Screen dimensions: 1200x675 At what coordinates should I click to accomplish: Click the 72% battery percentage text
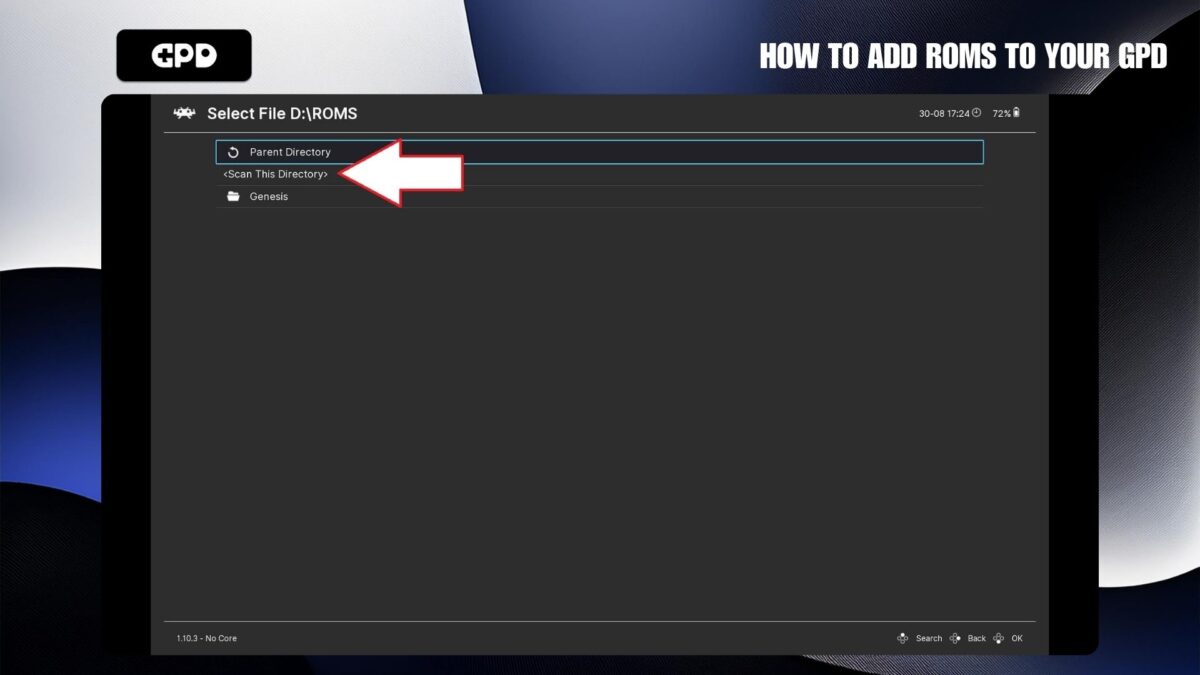click(x=1001, y=113)
